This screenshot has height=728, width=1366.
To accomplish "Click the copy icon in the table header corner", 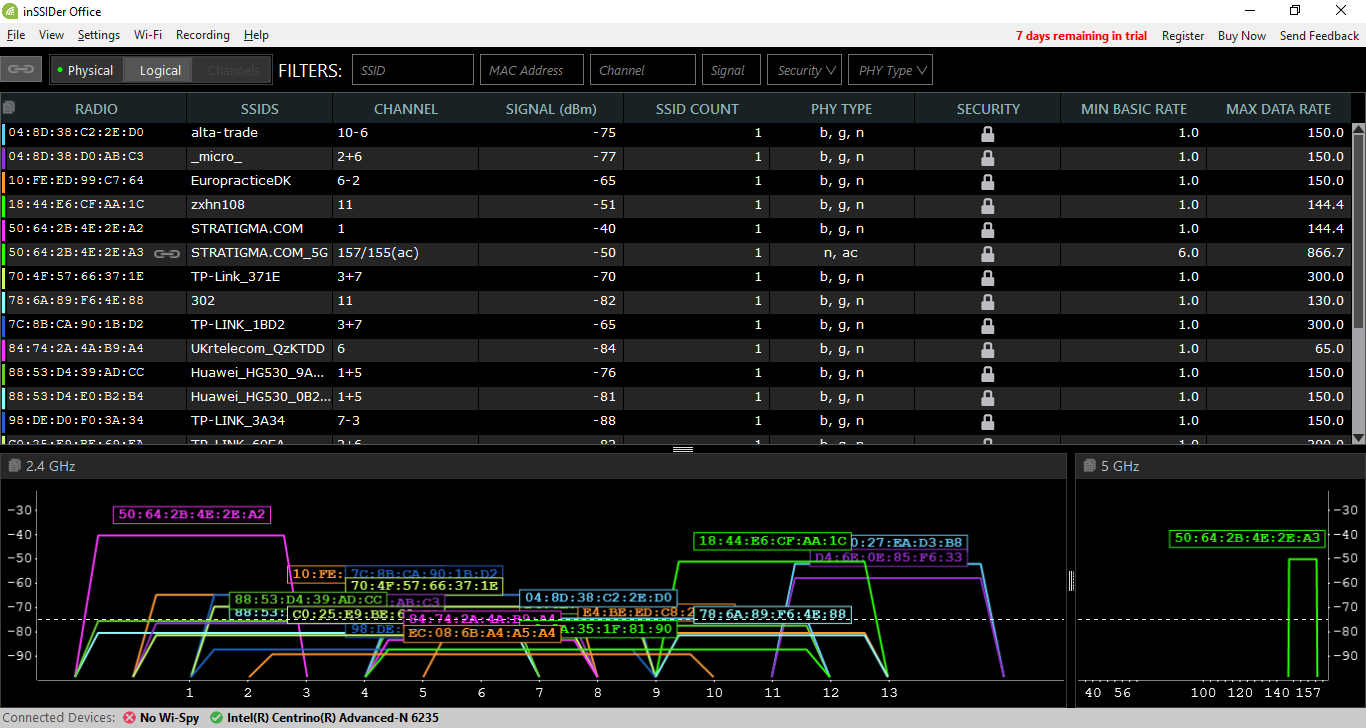I will coord(9,108).
